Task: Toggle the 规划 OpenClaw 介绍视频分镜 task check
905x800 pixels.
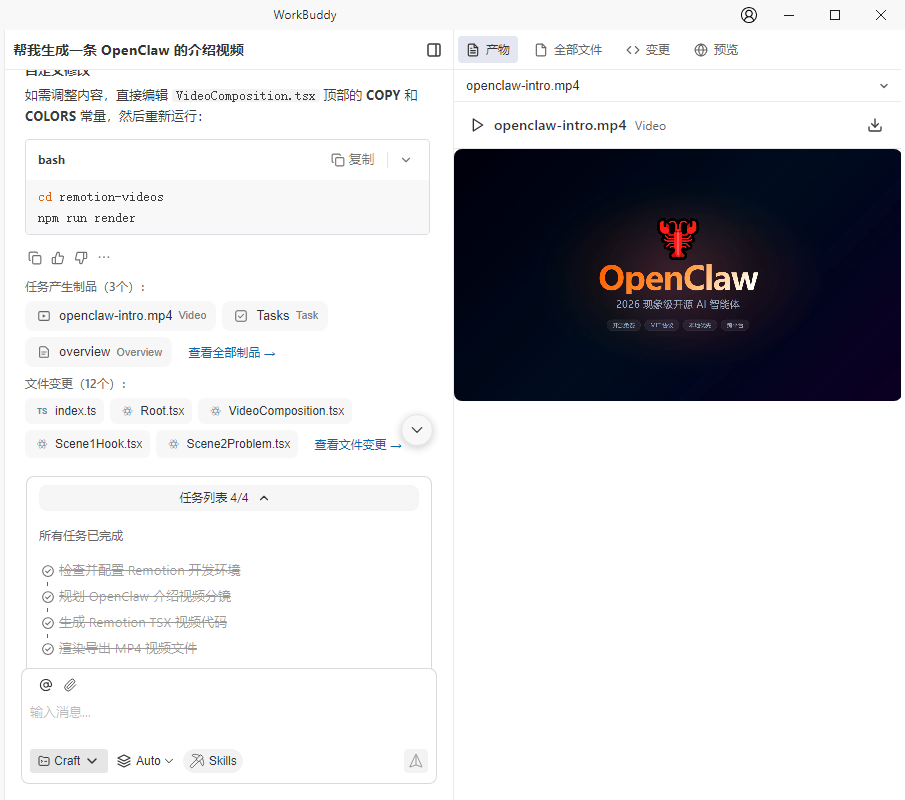Action: pyautogui.click(x=48, y=597)
